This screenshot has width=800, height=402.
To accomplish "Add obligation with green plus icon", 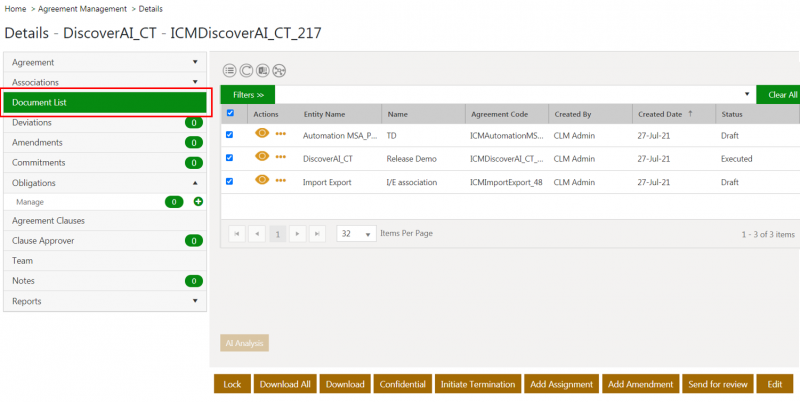I will click(198, 202).
